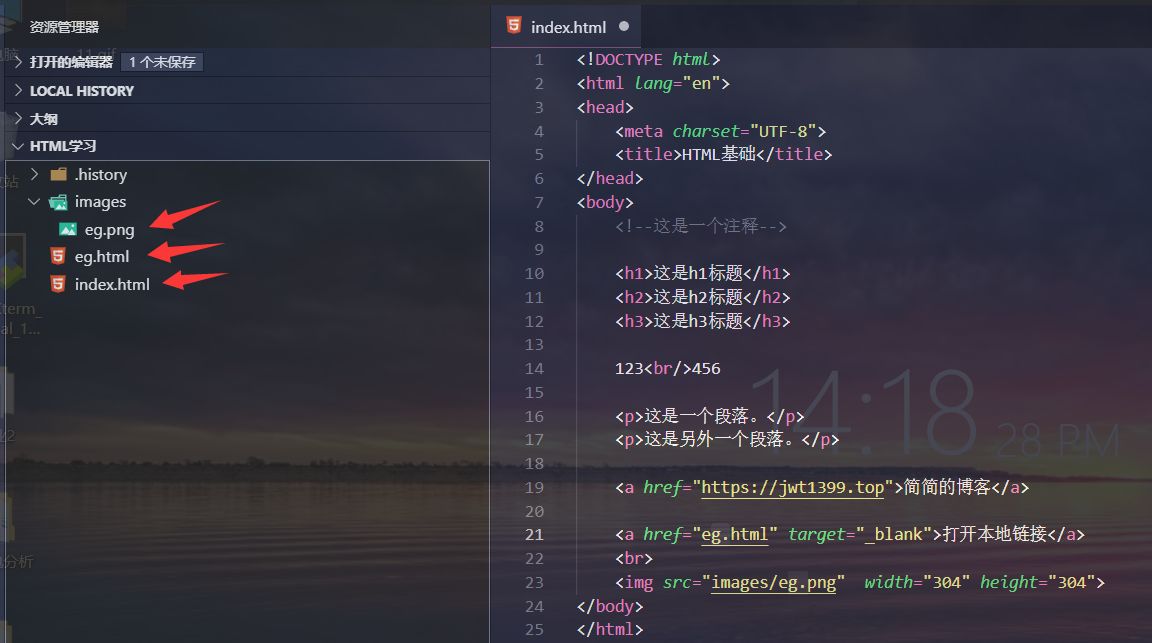Click the images folder icon
The height and width of the screenshot is (643, 1152).
(58, 202)
